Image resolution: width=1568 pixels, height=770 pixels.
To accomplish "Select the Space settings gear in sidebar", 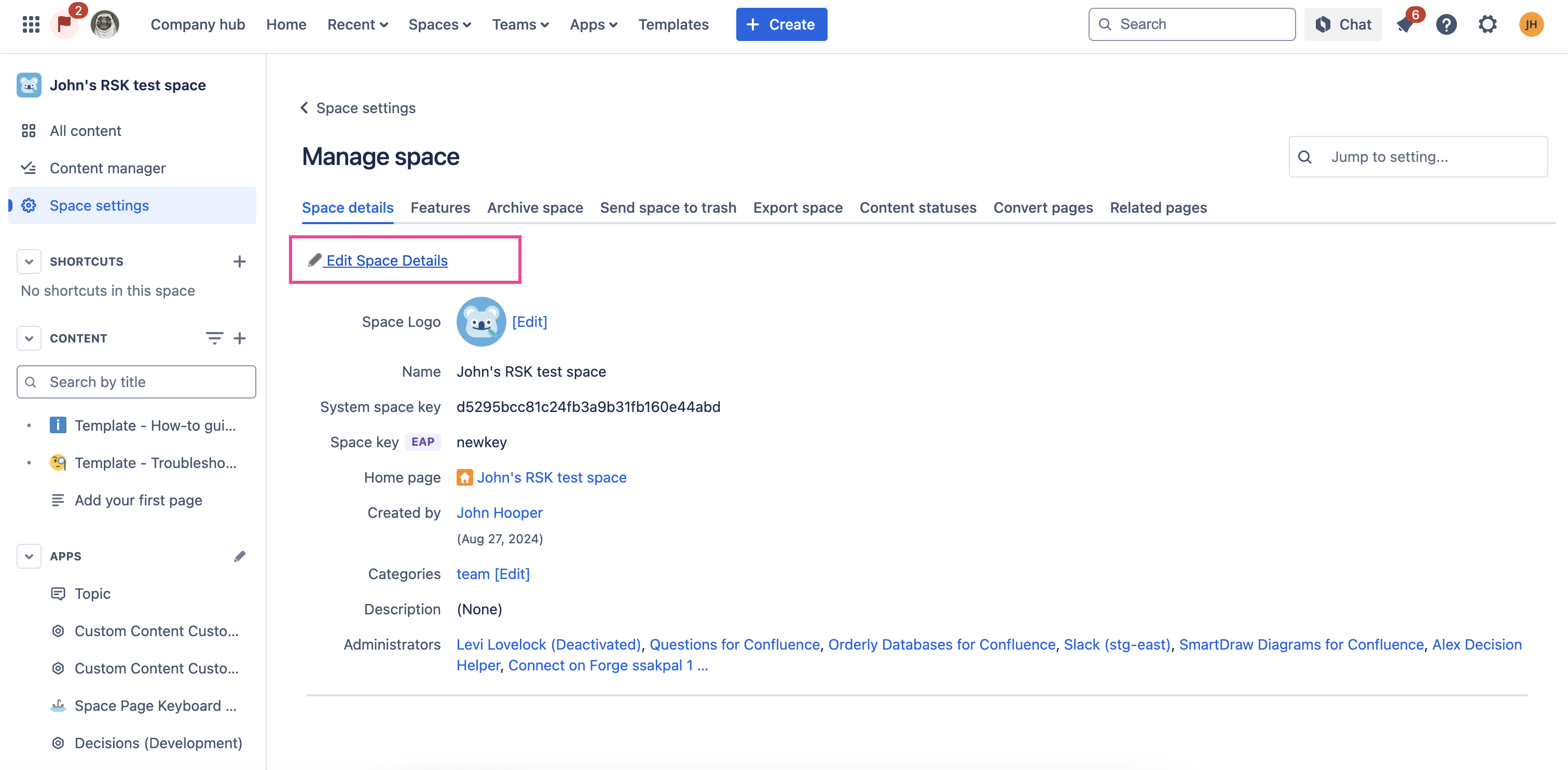I will (29, 205).
